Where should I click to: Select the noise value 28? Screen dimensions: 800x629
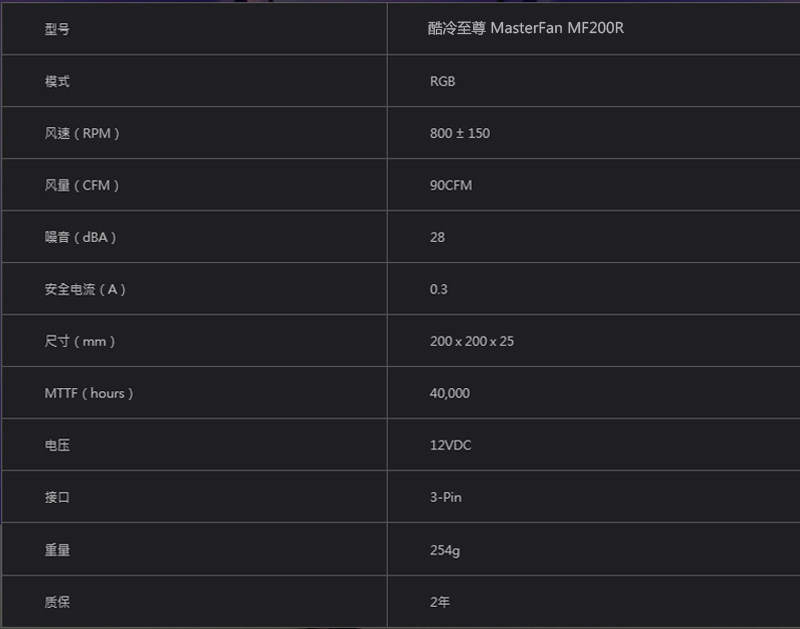click(x=437, y=237)
